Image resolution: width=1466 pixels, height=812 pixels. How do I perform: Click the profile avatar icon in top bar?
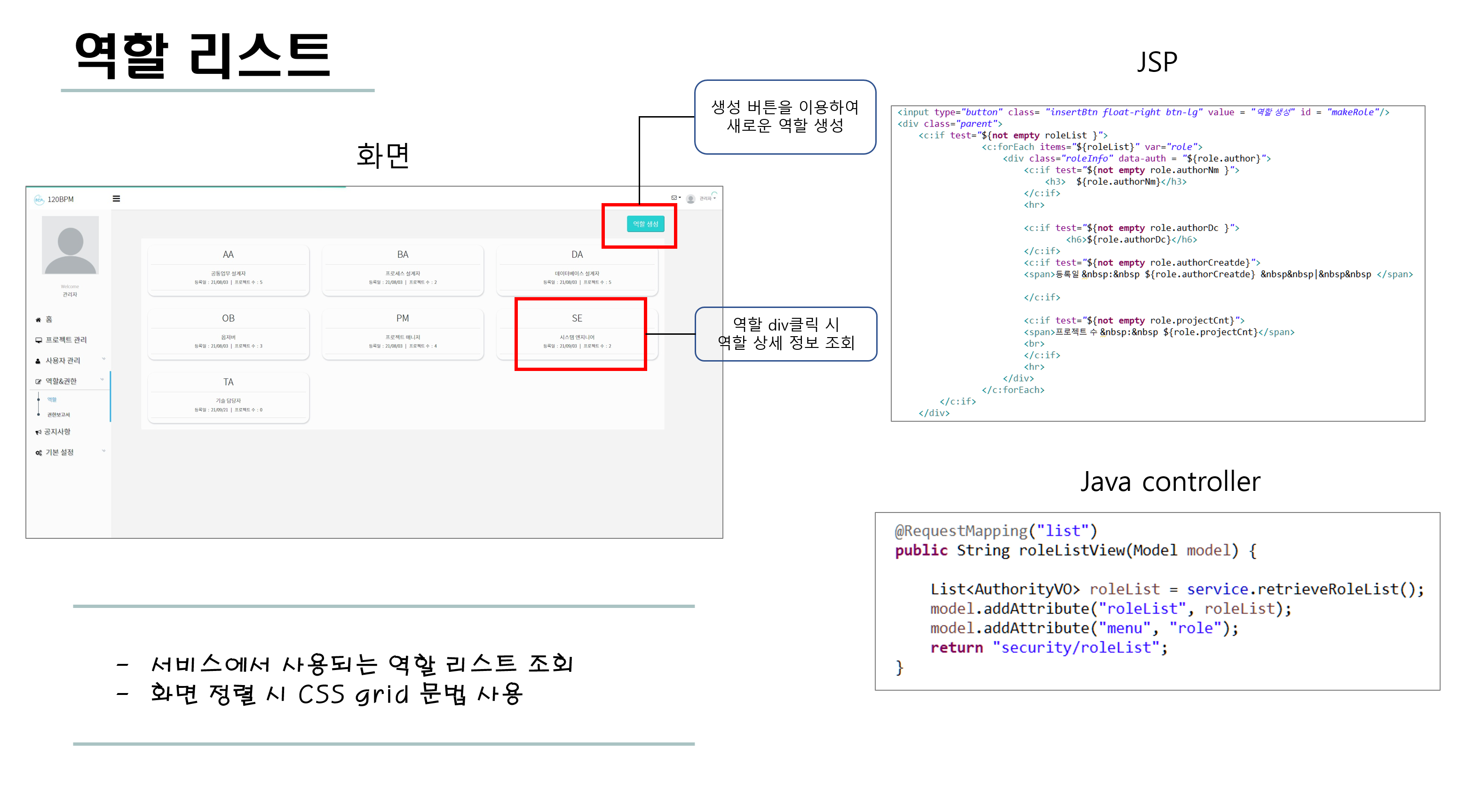pos(691,199)
